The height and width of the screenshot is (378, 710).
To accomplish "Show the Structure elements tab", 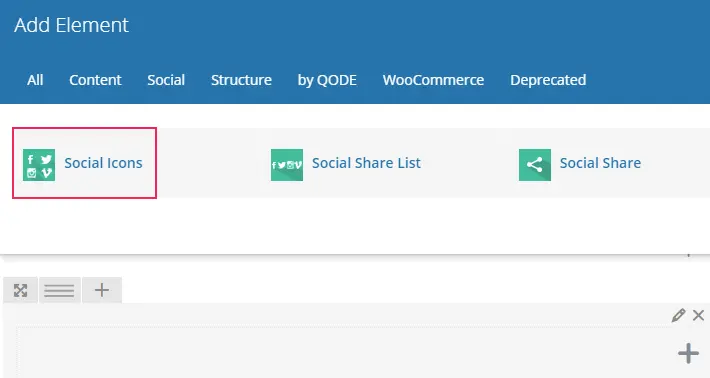I will (241, 80).
